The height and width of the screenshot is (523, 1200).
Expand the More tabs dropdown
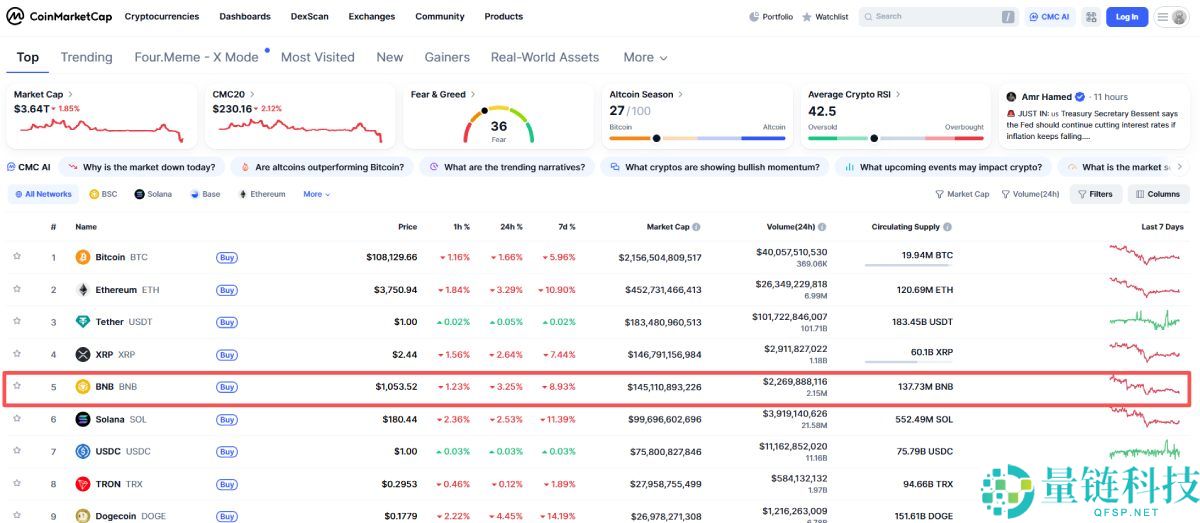(x=645, y=58)
